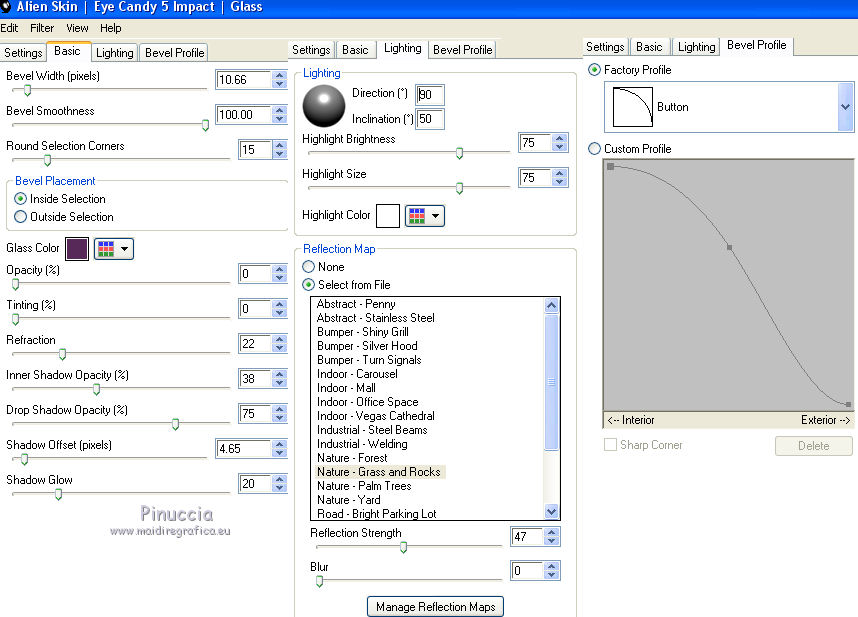858x617 pixels.
Task: Open the Factory Profile dropdown list
Action: point(845,107)
